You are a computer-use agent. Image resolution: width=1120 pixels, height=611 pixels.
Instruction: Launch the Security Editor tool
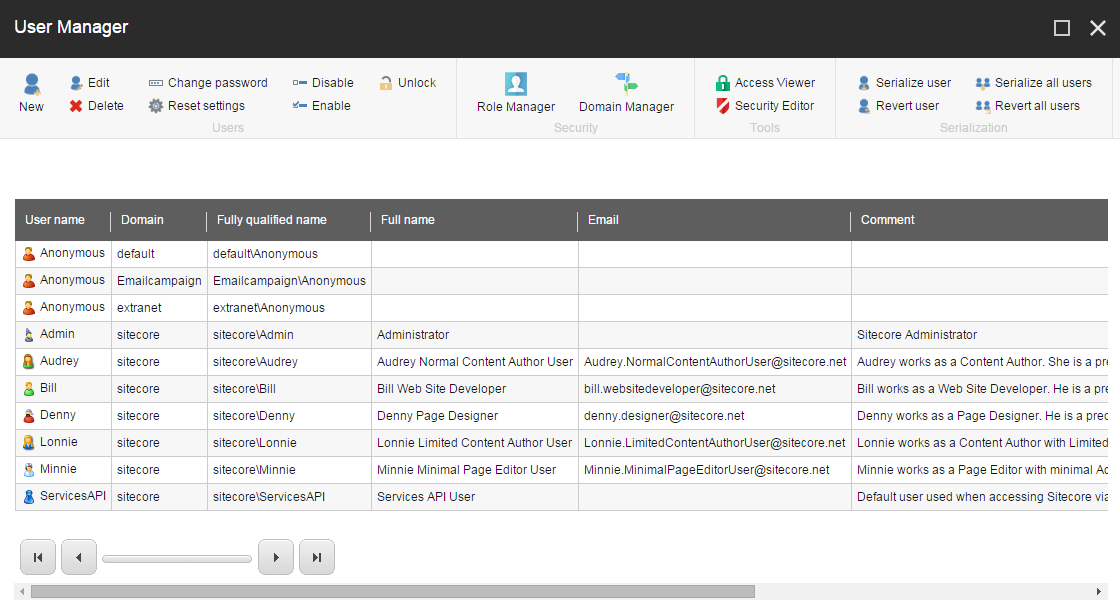[x=765, y=105]
